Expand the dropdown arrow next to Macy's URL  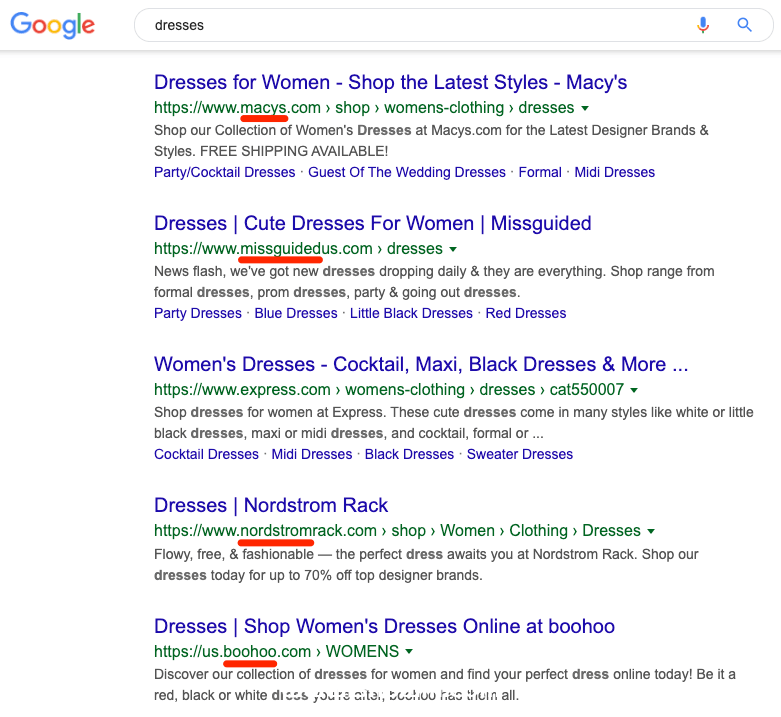click(x=585, y=108)
